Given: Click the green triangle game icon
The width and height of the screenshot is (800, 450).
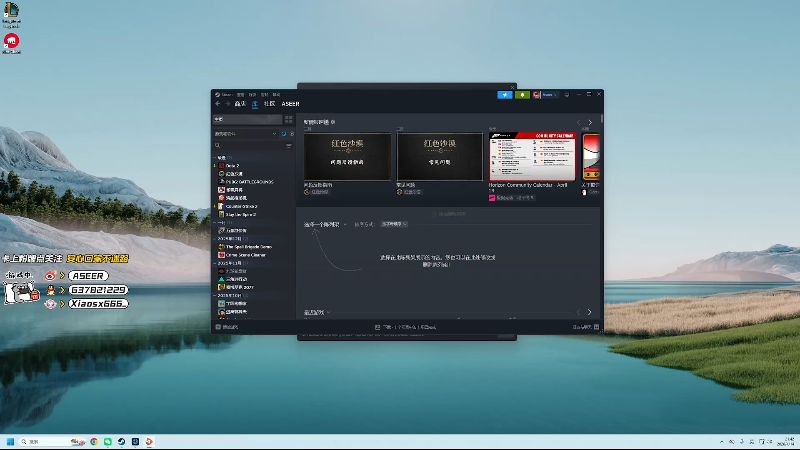Looking at the screenshot, I should (221, 279).
